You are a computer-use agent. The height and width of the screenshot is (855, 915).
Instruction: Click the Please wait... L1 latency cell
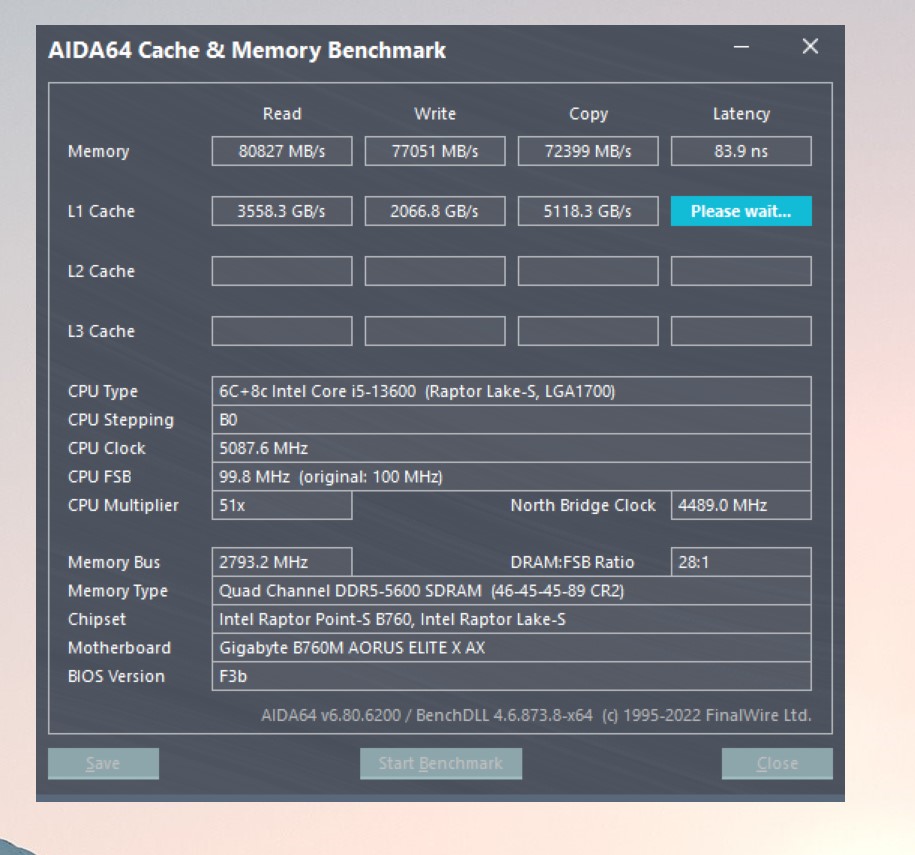[x=741, y=211]
